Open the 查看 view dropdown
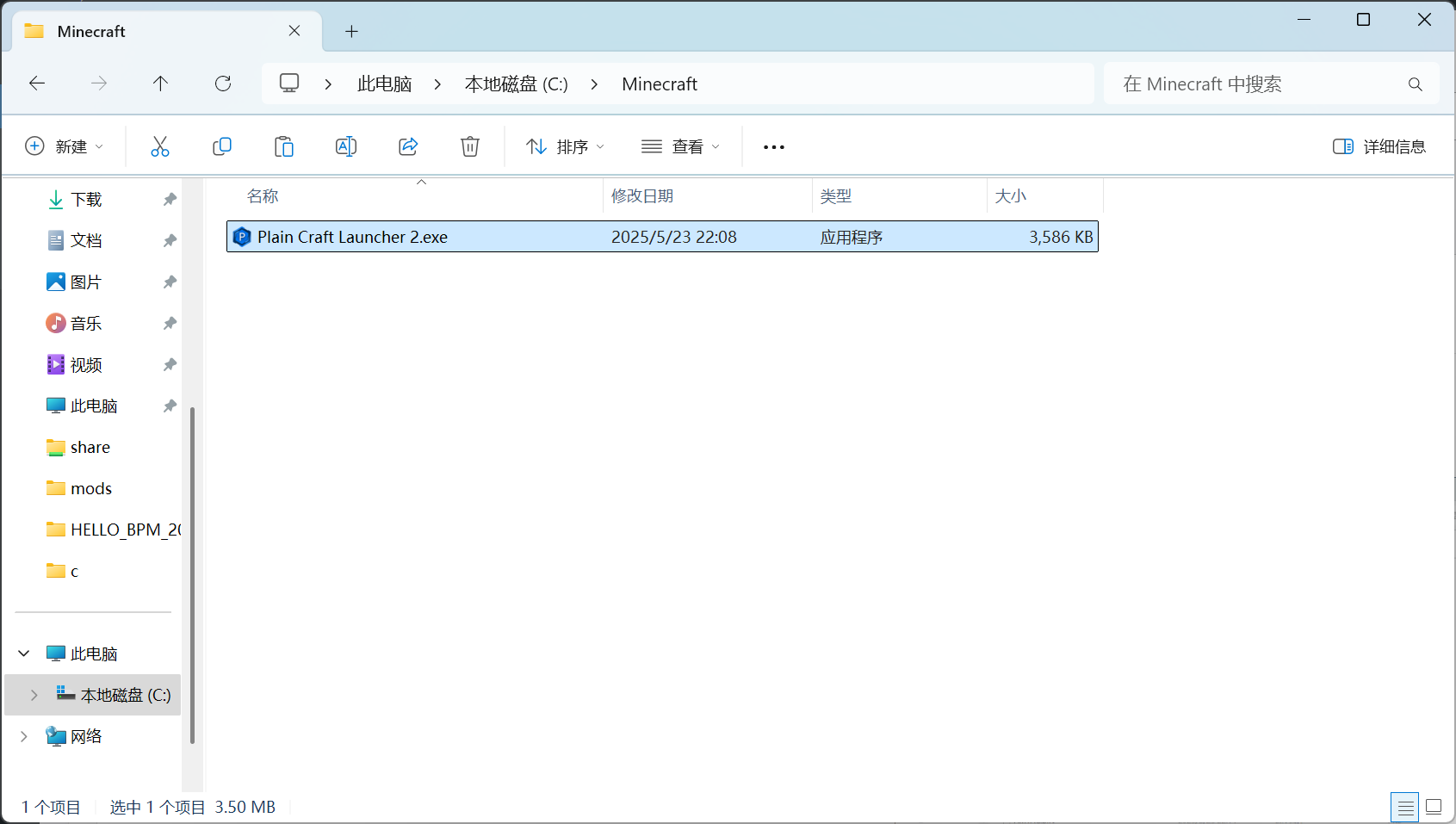The height and width of the screenshot is (824, 1456). tap(680, 146)
